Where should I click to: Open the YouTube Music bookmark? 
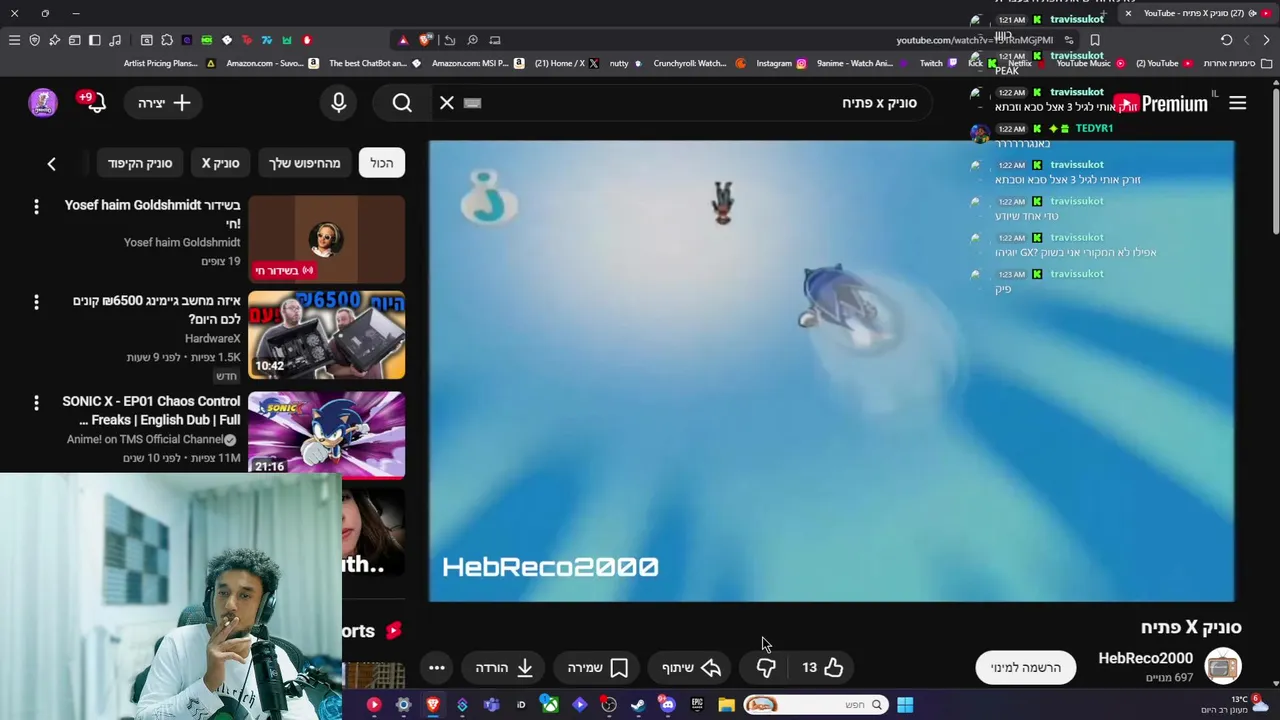point(1090,63)
